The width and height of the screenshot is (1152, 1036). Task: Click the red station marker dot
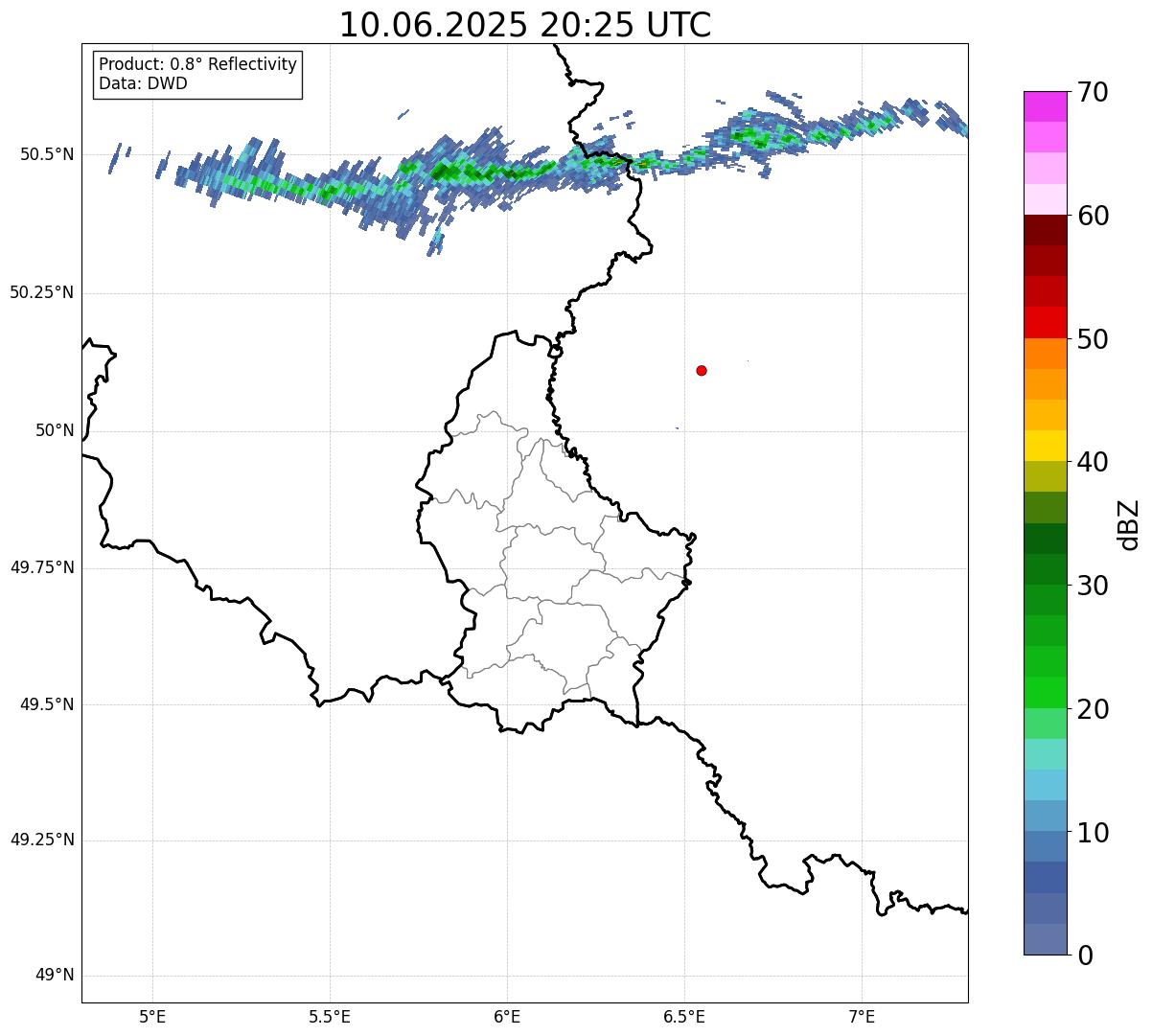click(x=702, y=370)
